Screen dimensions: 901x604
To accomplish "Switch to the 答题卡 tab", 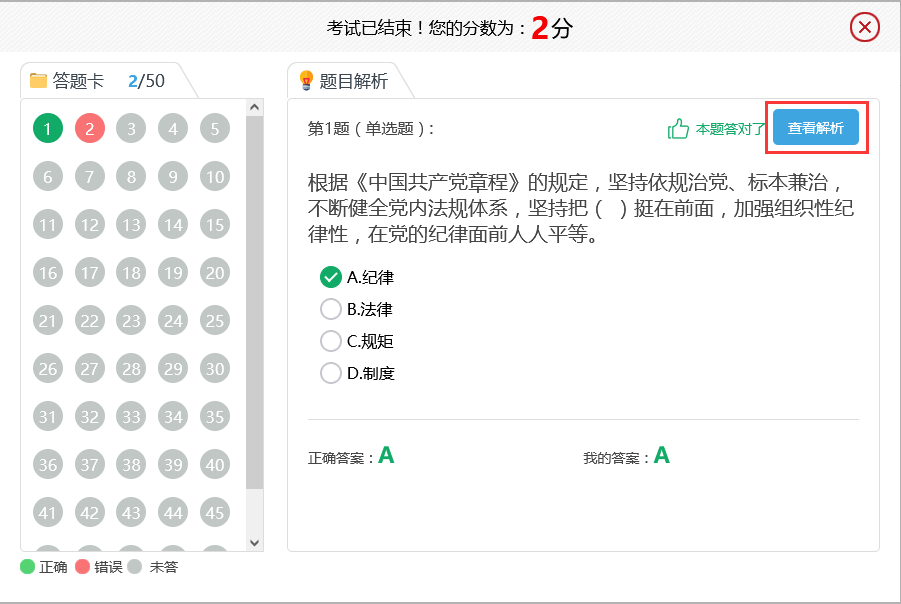I will click(x=98, y=81).
